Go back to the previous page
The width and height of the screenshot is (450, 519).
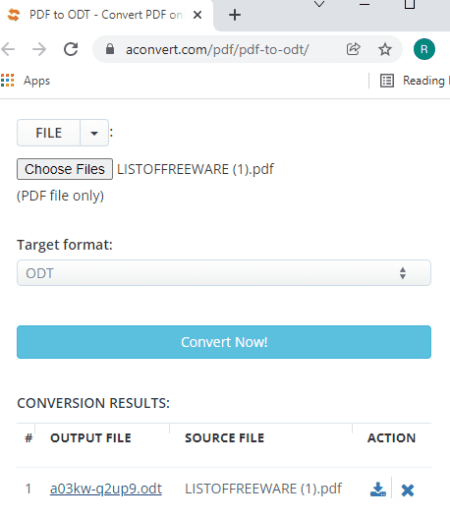(8, 49)
